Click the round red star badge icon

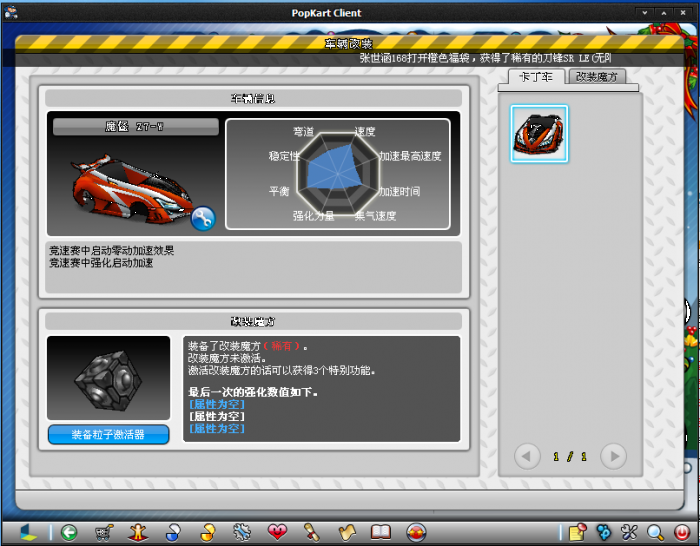coord(416,532)
